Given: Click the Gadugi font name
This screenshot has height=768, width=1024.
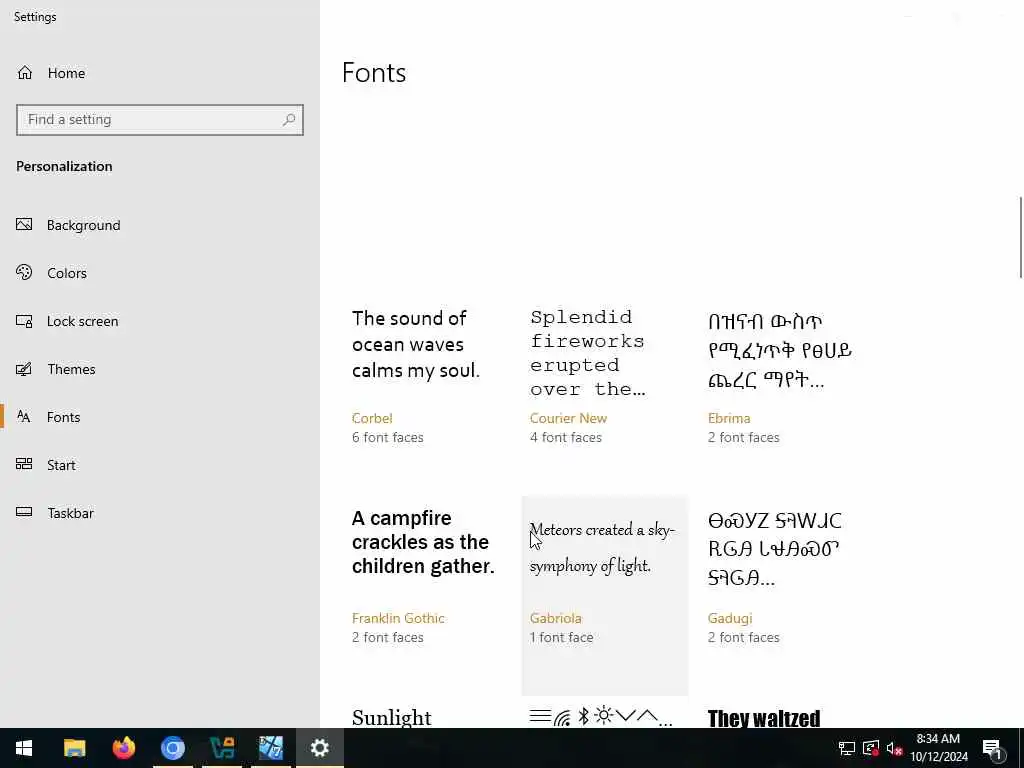Looking at the screenshot, I should (x=730, y=618).
